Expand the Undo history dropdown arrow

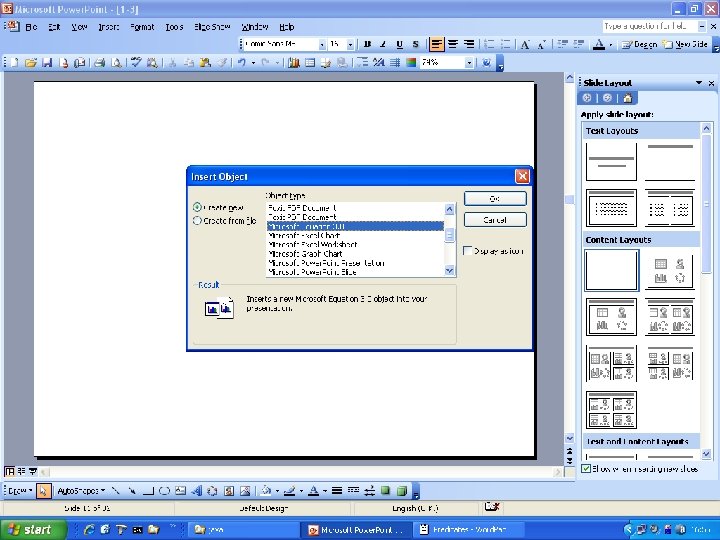pos(253,62)
